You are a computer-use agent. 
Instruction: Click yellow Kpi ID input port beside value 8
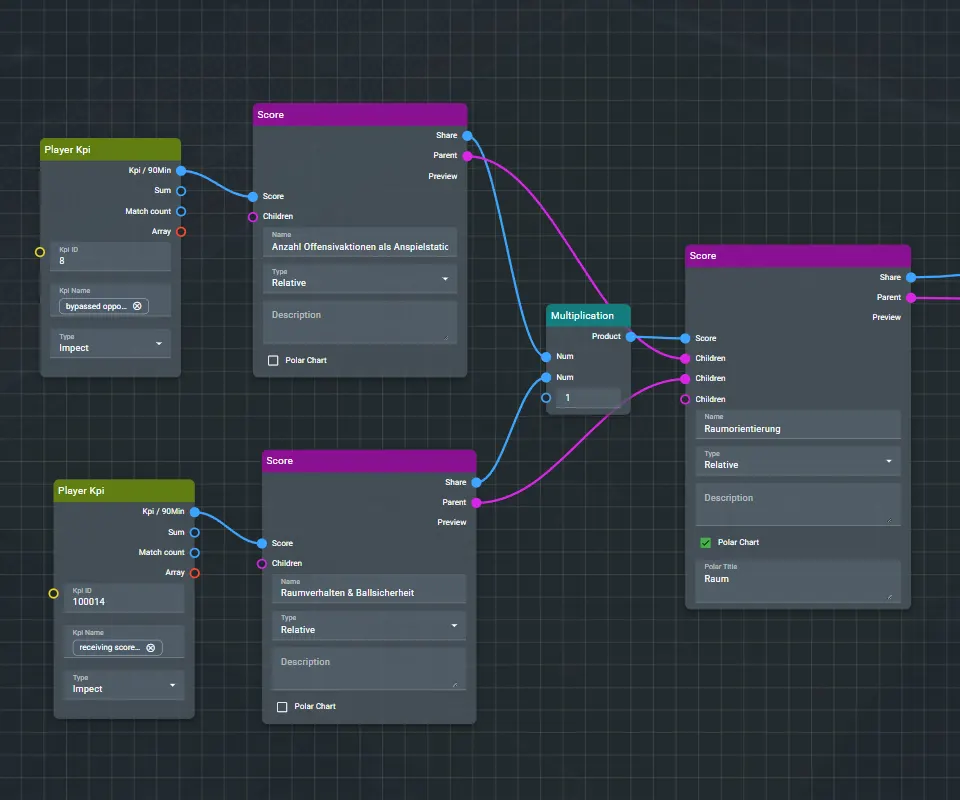point(40,252)
